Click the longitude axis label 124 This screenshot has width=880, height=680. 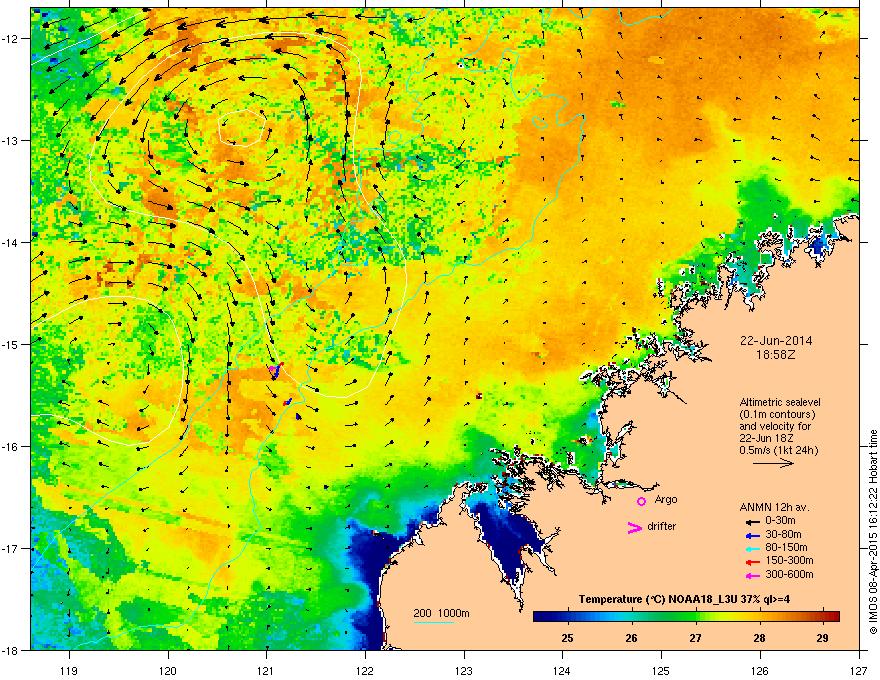(562, 670)
